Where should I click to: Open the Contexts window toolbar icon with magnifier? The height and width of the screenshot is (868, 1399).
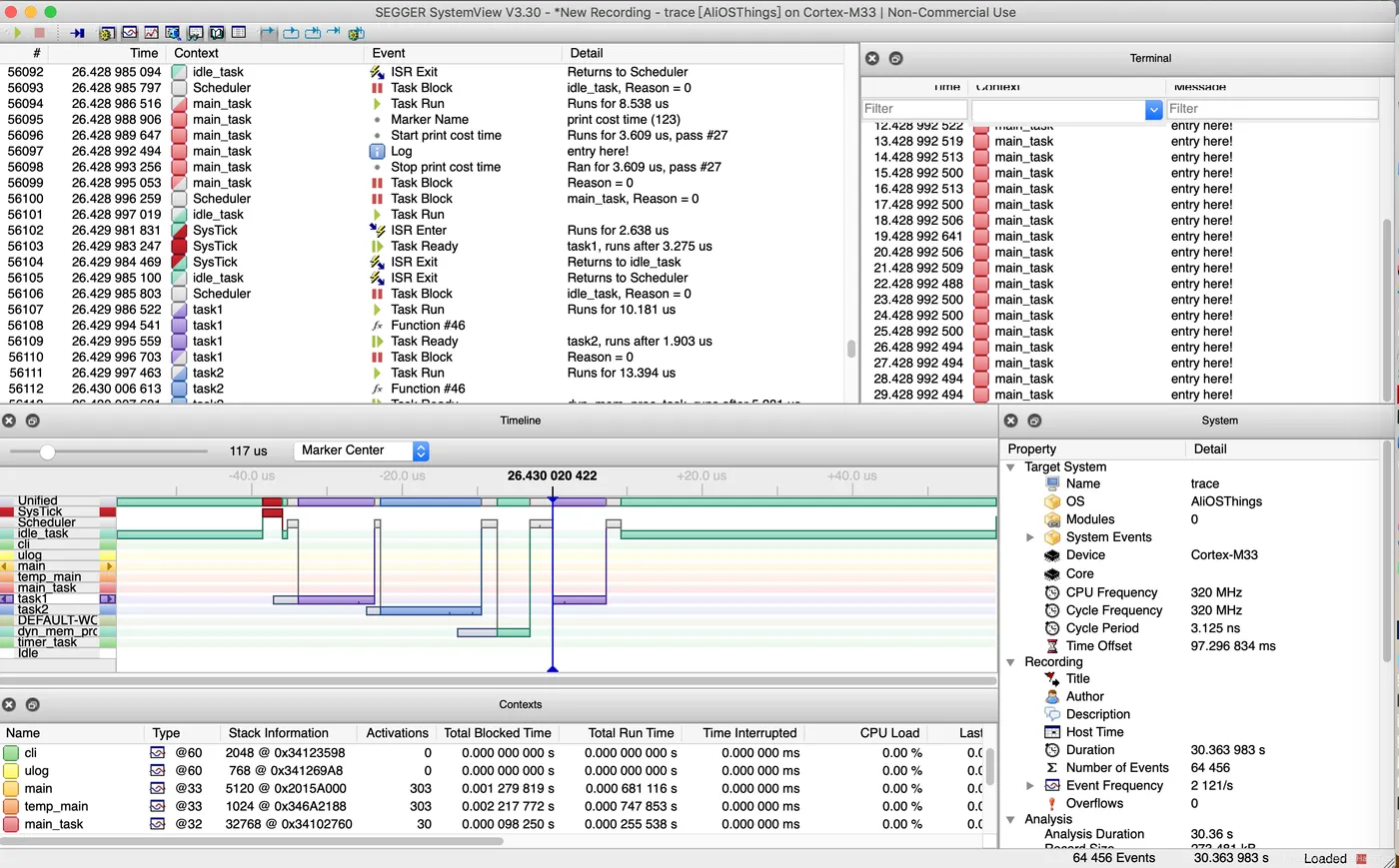pos(173,33)
